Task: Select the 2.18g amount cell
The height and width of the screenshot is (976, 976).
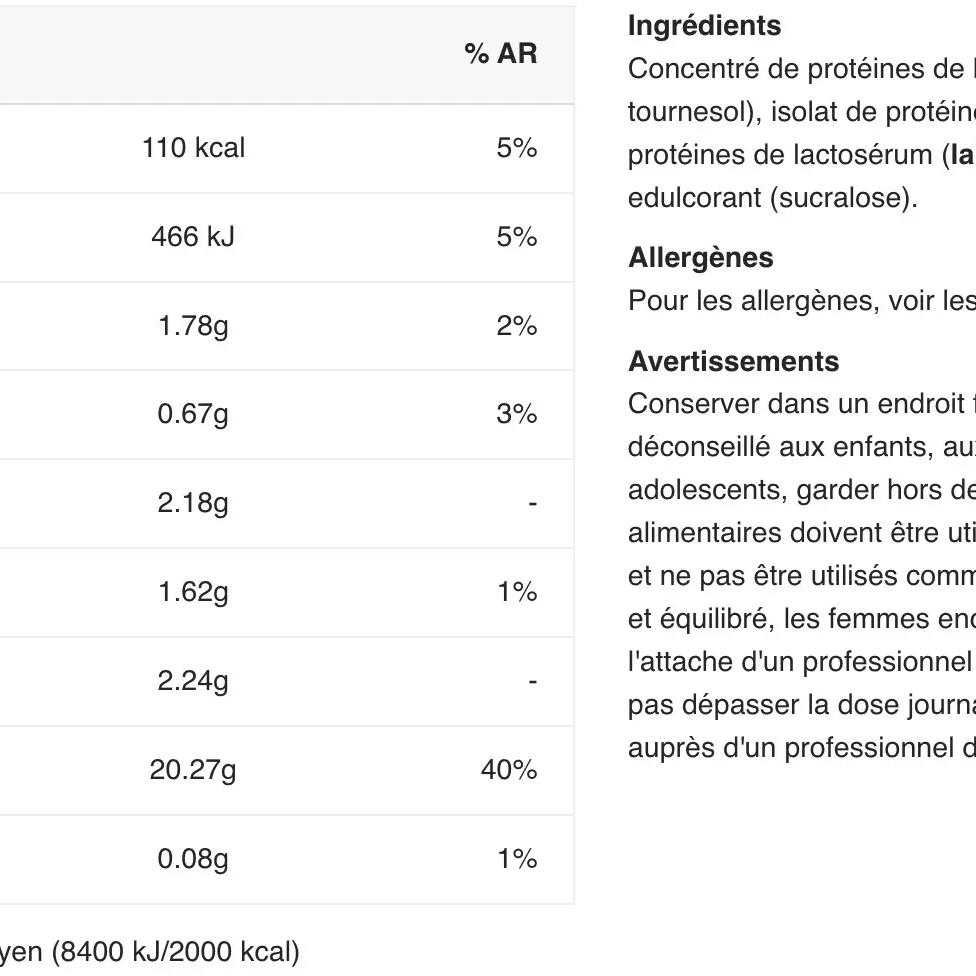Action: pos(193,503)
